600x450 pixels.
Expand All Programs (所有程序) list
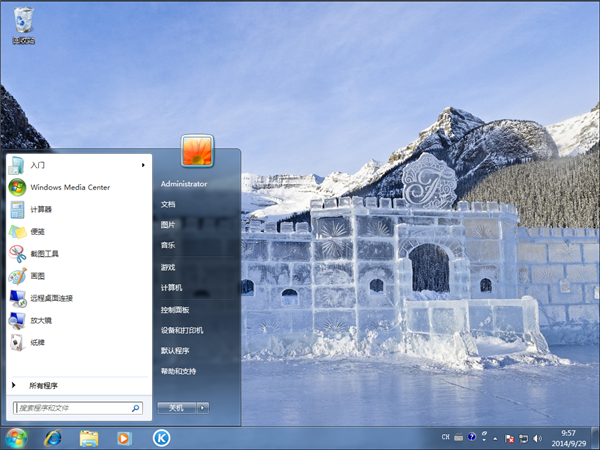click(43, 385)
